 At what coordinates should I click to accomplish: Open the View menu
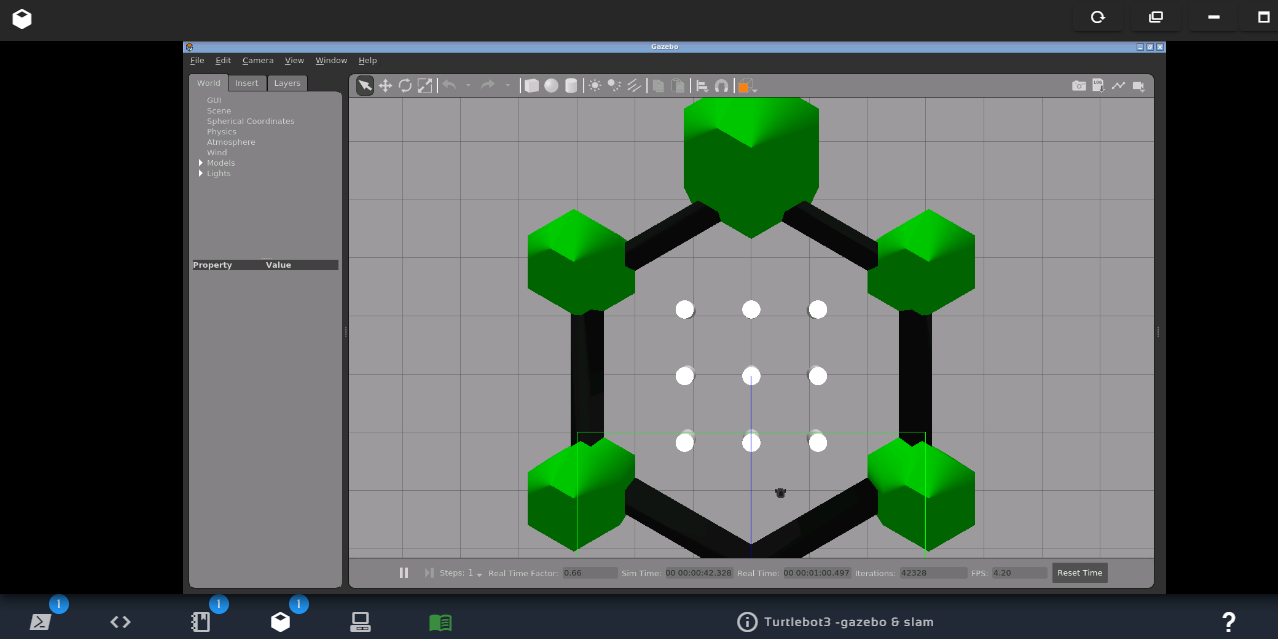[x=294, y=60]
